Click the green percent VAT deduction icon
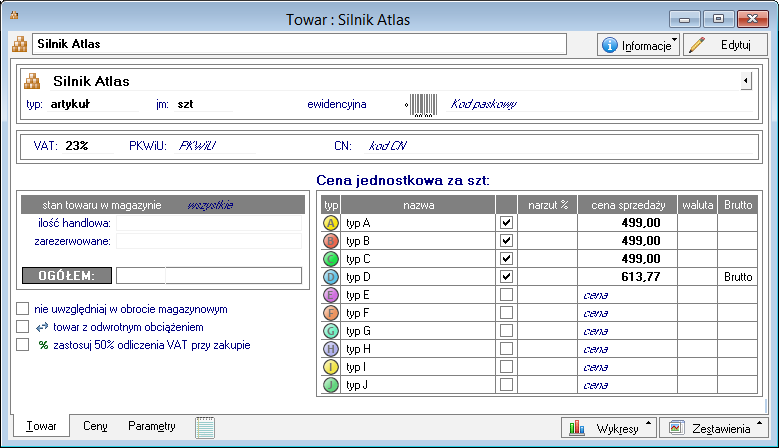 (x=43, y=345)
